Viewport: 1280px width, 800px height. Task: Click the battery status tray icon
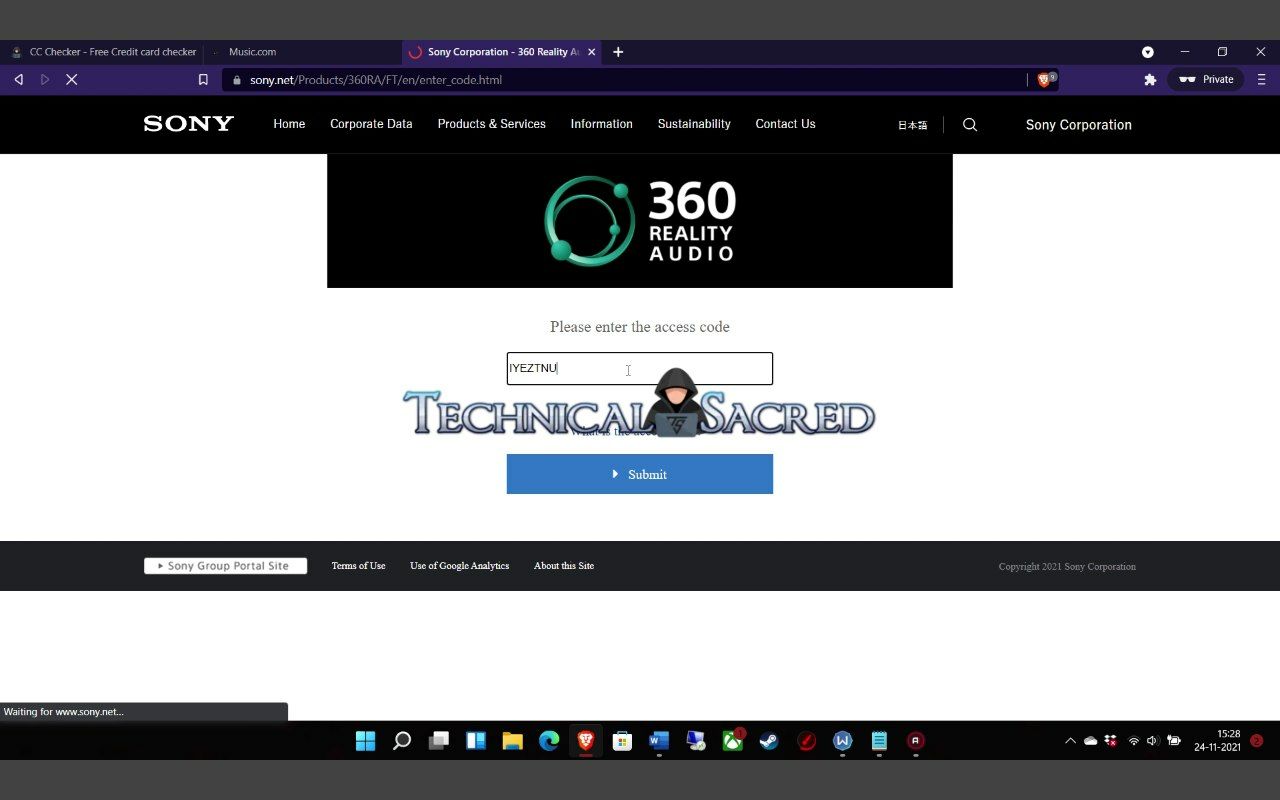point(1174,741)
